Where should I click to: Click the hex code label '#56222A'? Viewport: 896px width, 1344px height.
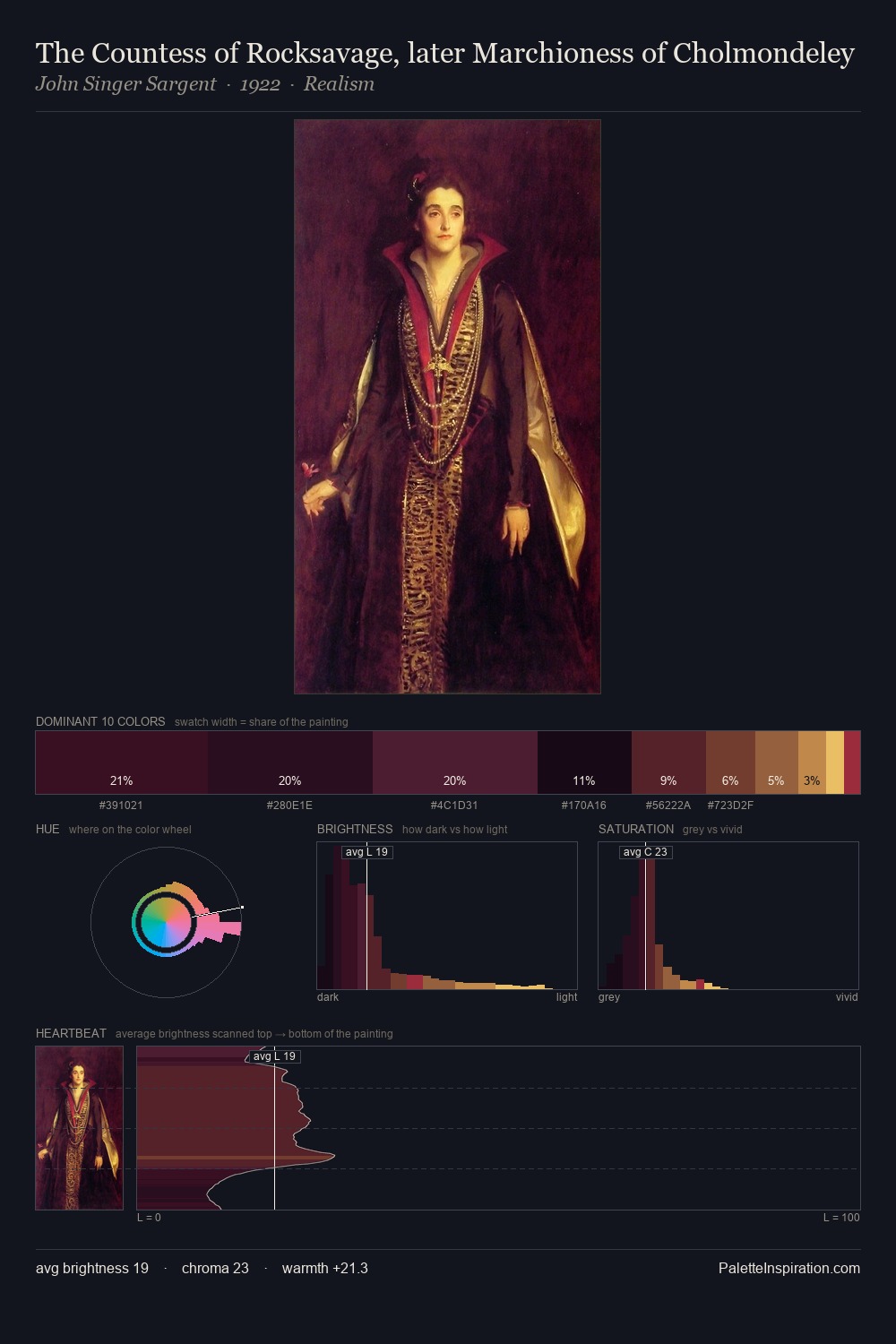668,805
